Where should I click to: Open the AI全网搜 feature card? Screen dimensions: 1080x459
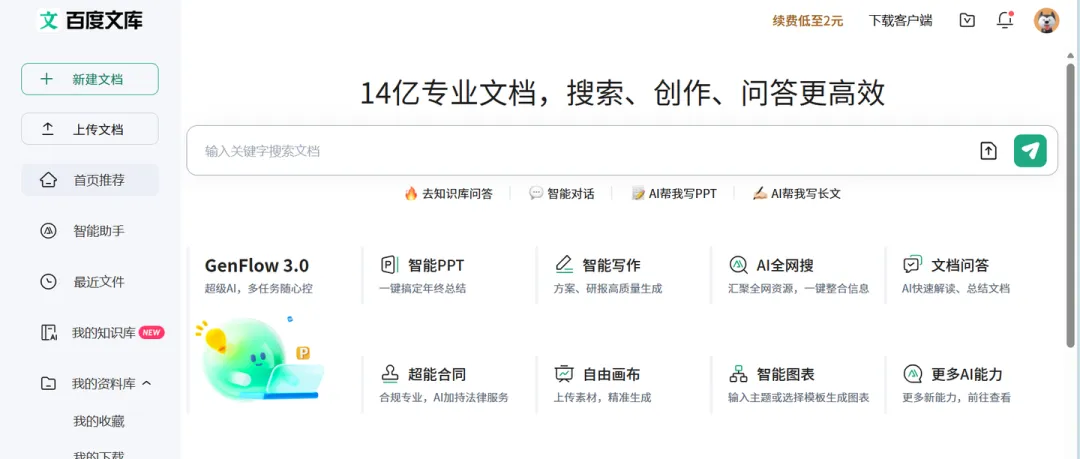[x=798, y=276]
